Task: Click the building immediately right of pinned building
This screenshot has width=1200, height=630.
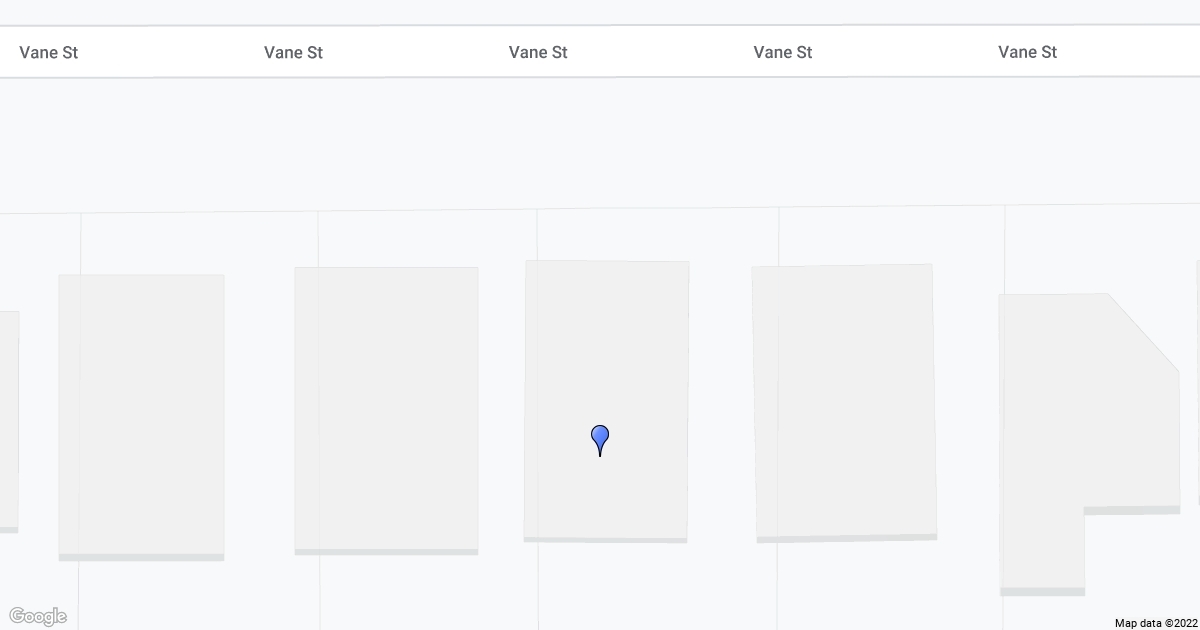Action: pos(844,402)
